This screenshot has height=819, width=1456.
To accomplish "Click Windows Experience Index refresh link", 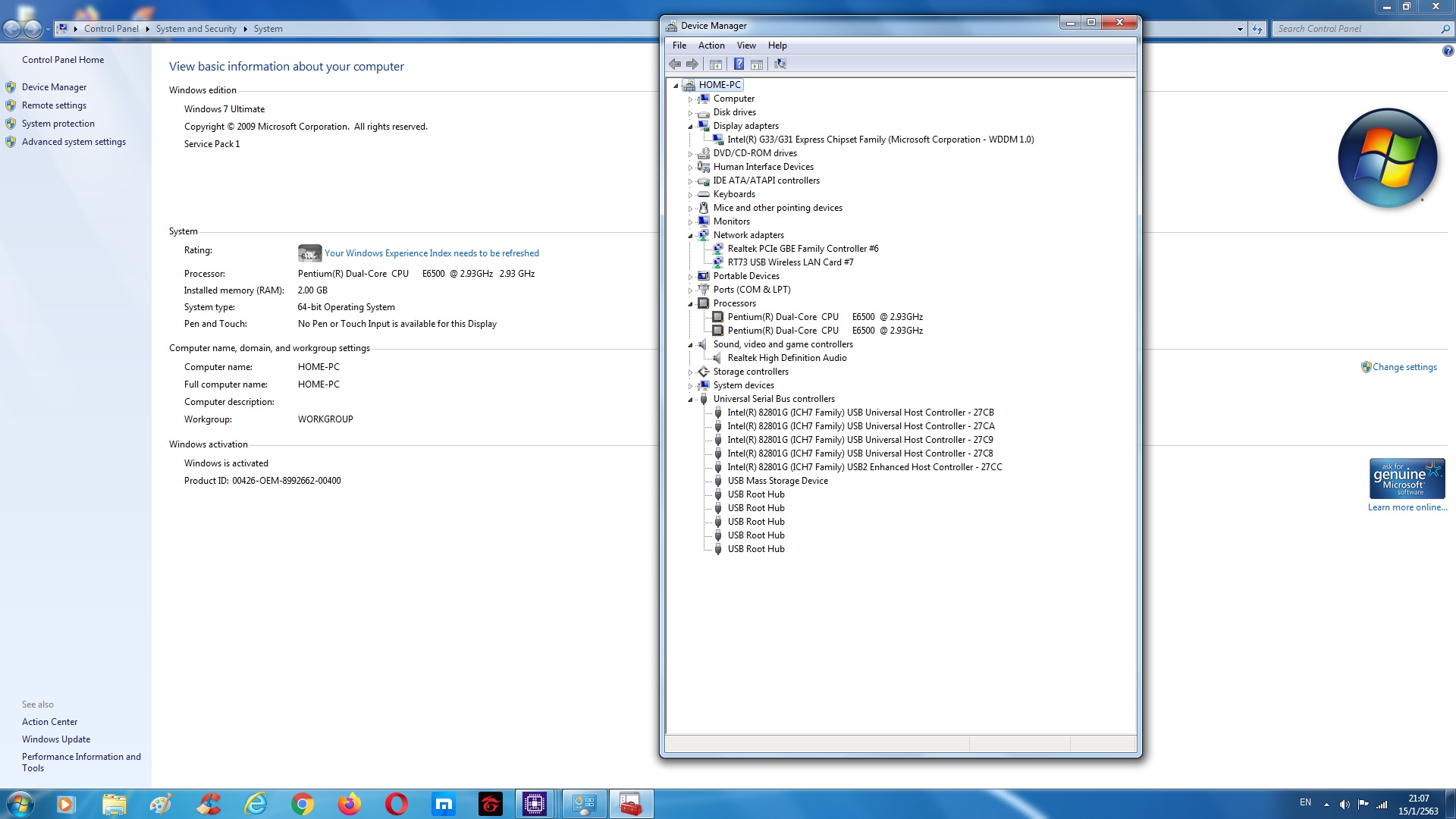I will tap(431, 253).
